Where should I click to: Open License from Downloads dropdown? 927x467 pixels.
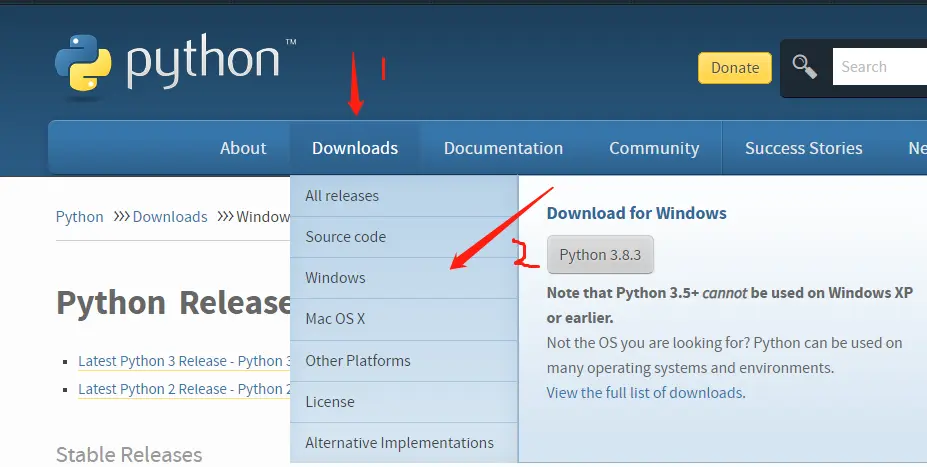(404, 402)
